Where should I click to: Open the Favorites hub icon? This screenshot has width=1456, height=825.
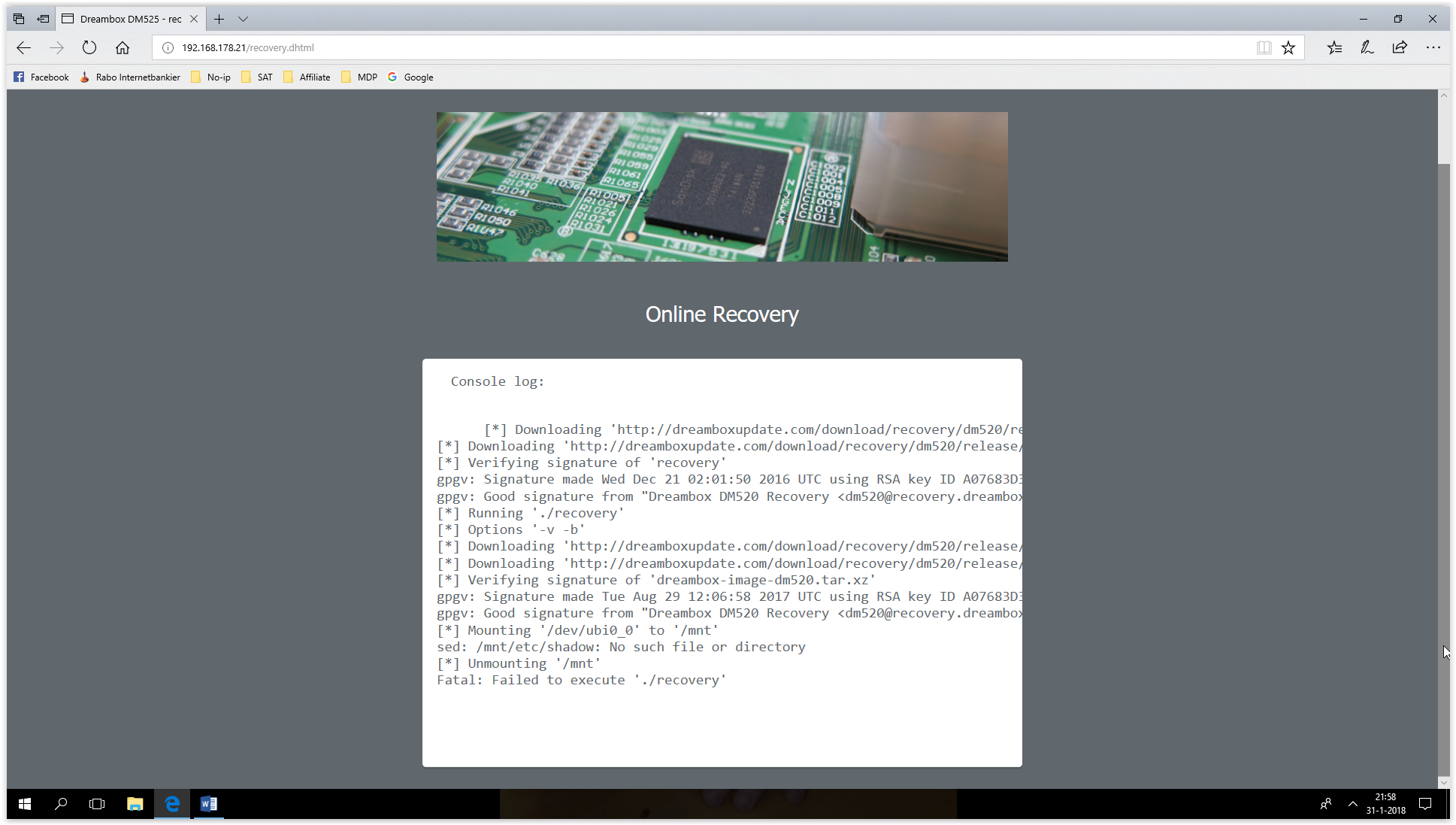pyautogui.click(x=1334, y=47)
